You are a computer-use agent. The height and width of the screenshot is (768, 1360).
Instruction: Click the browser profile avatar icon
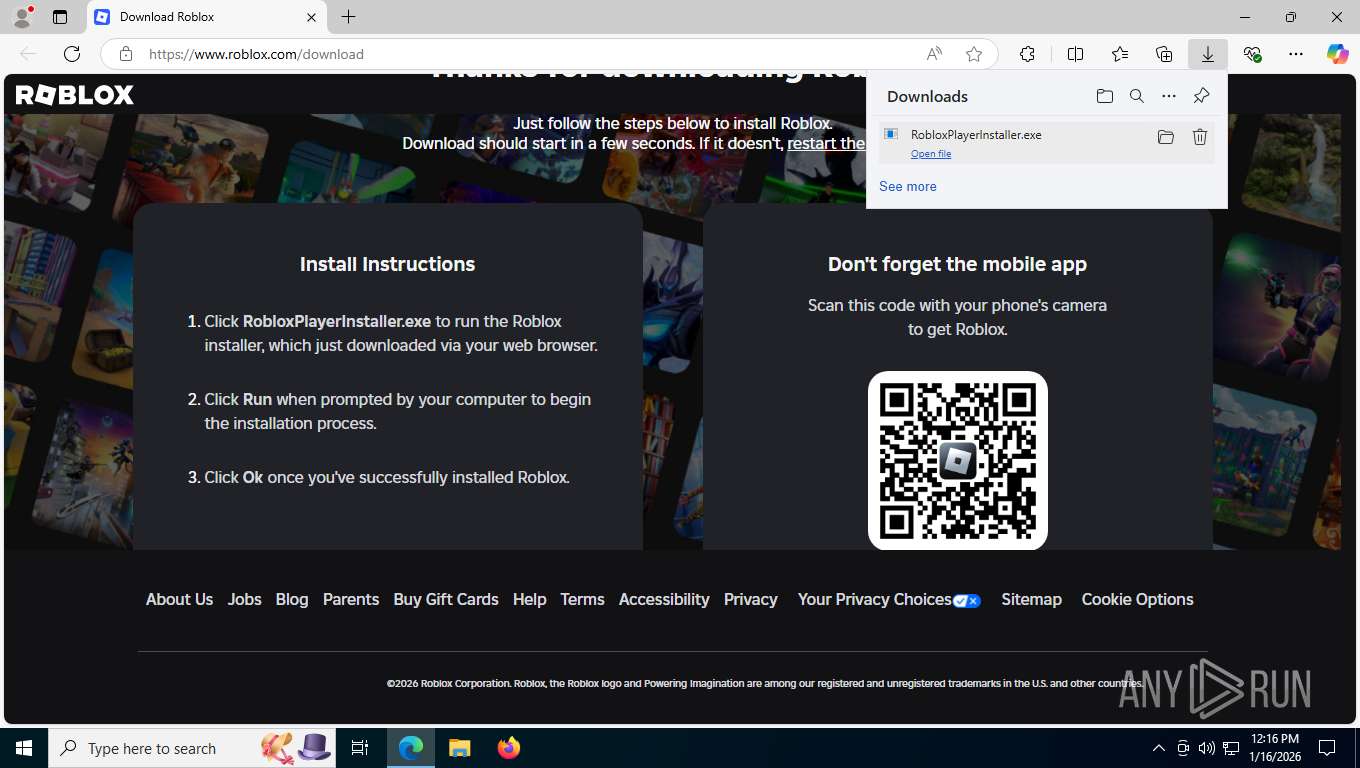point(22,17)
